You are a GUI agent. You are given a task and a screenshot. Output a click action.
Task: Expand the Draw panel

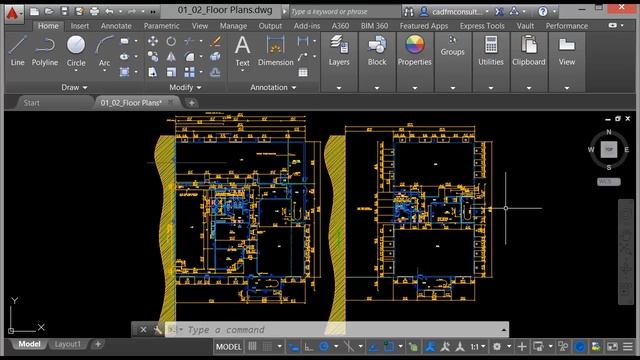point(74,87)
